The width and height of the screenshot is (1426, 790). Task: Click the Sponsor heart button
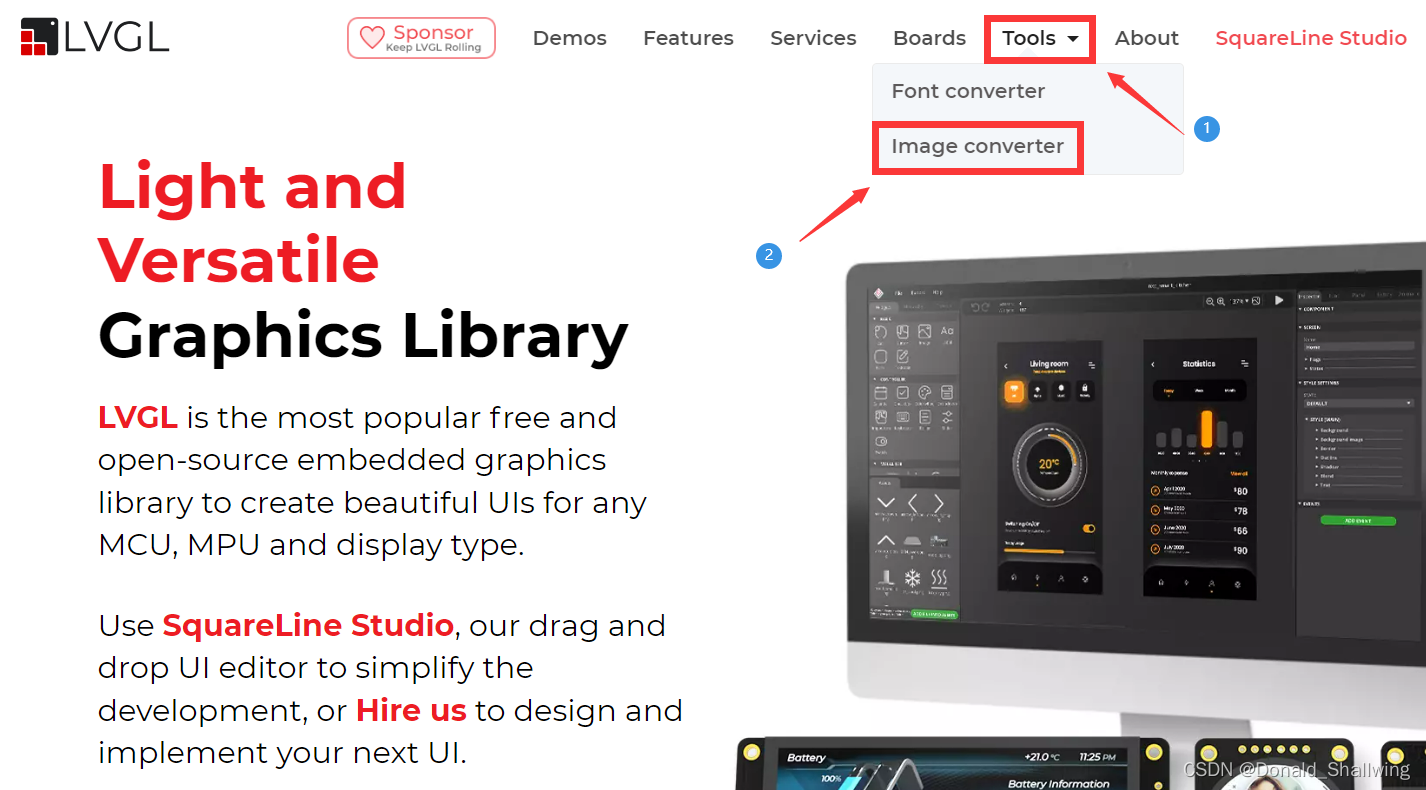tap(421, 38)
